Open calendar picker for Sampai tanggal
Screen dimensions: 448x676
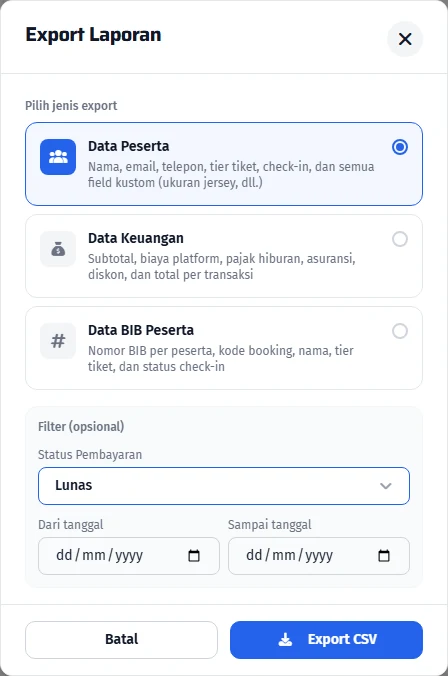pyautogui.click(x=384, y=556)
